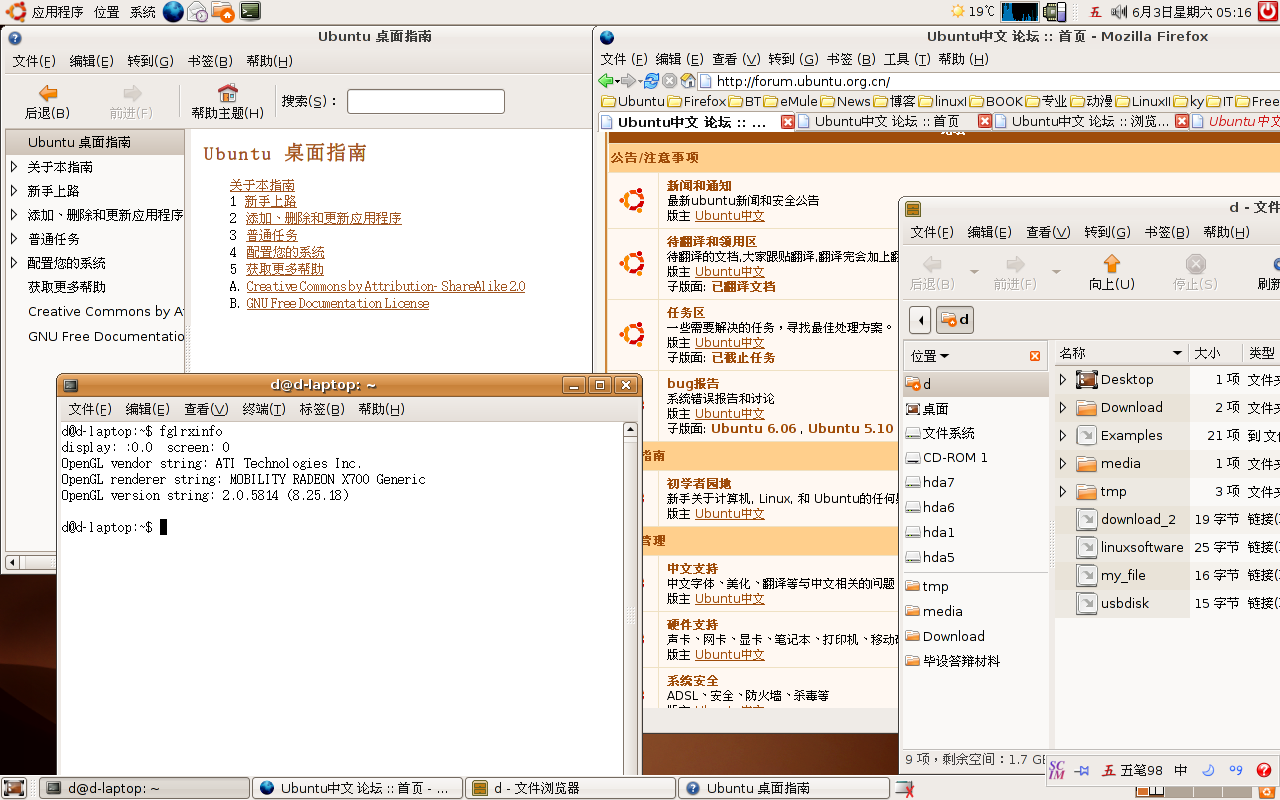Close the first Firefox tab
Screen dimensions: 1280x800
click(x=787, y=122)
